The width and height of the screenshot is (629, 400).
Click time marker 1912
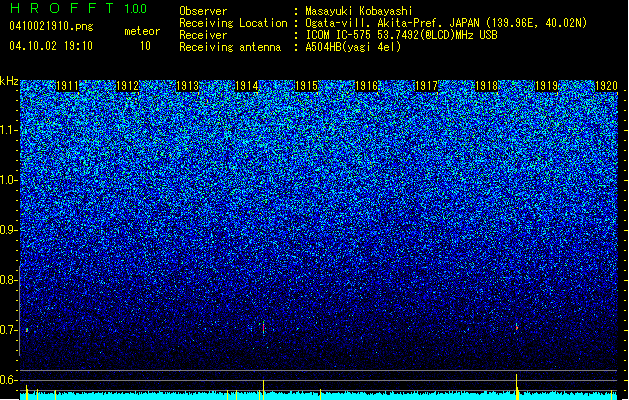coord(128,86)
